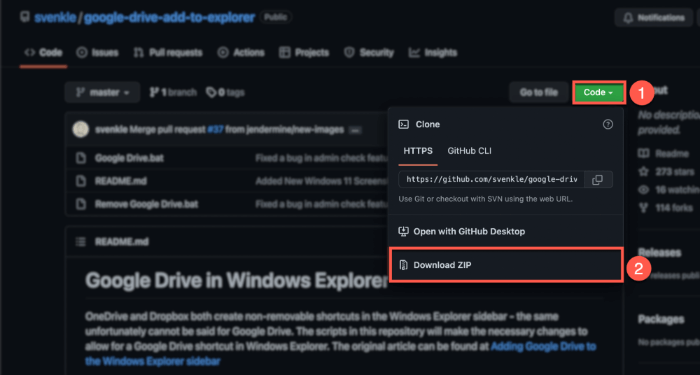Click the Download ZIP archive icon
The height and width of the screenshot is (375, 700).
(403, 265)
